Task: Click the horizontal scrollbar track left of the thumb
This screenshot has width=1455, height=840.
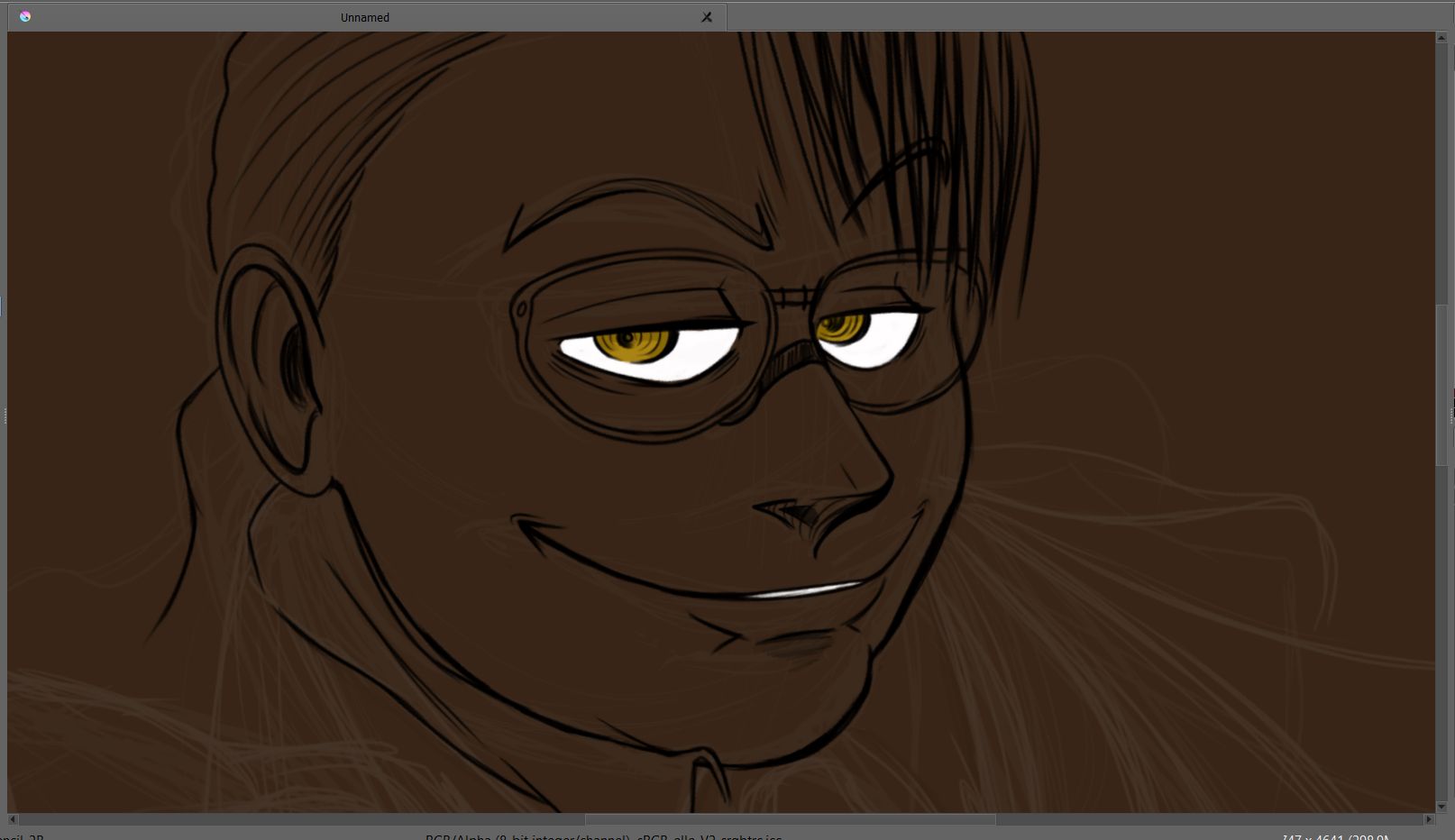Action: 297,819
